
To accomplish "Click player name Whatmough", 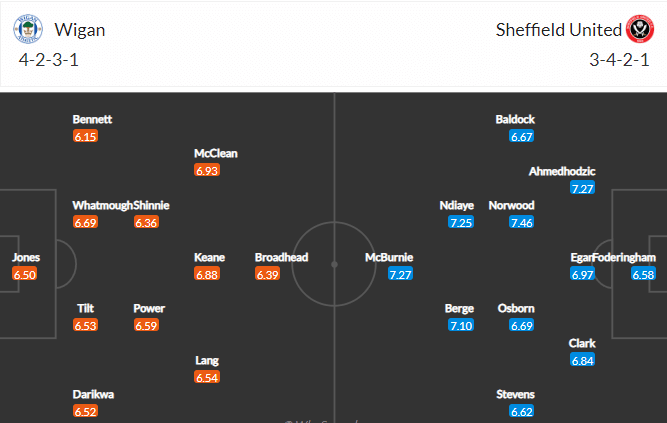I will [x=103, y=205].
